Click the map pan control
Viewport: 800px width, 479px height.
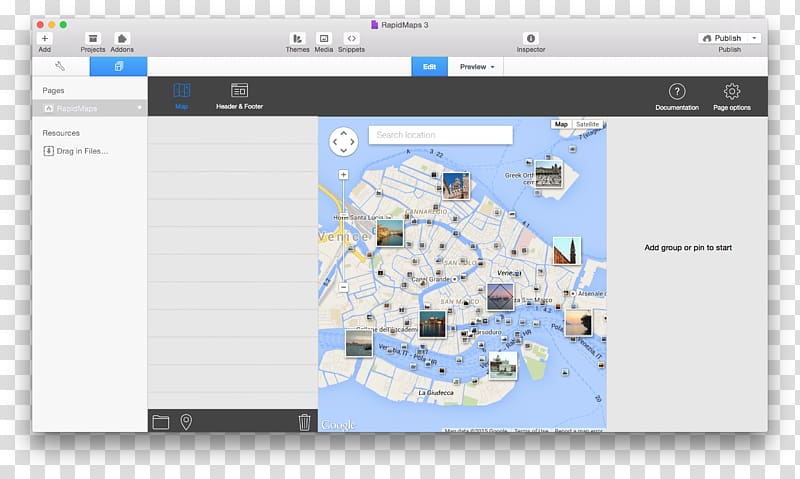343,141
